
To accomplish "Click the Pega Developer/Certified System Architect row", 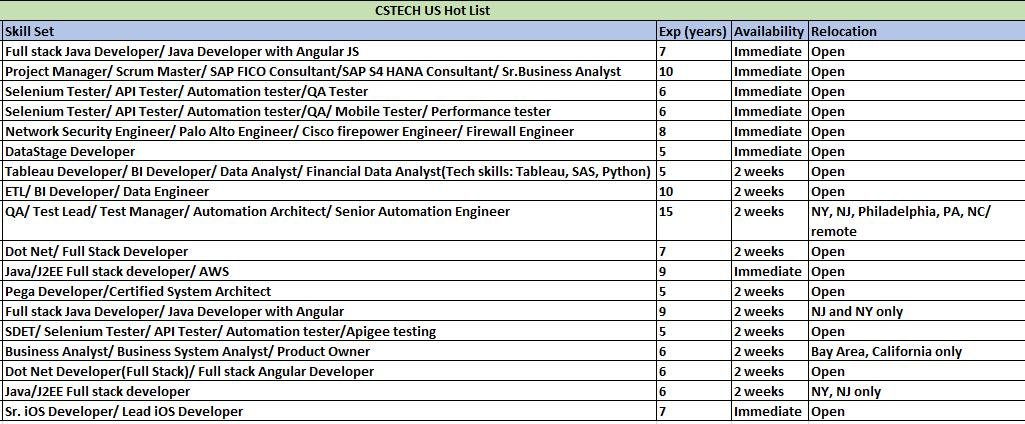I will tap(138, 291).
